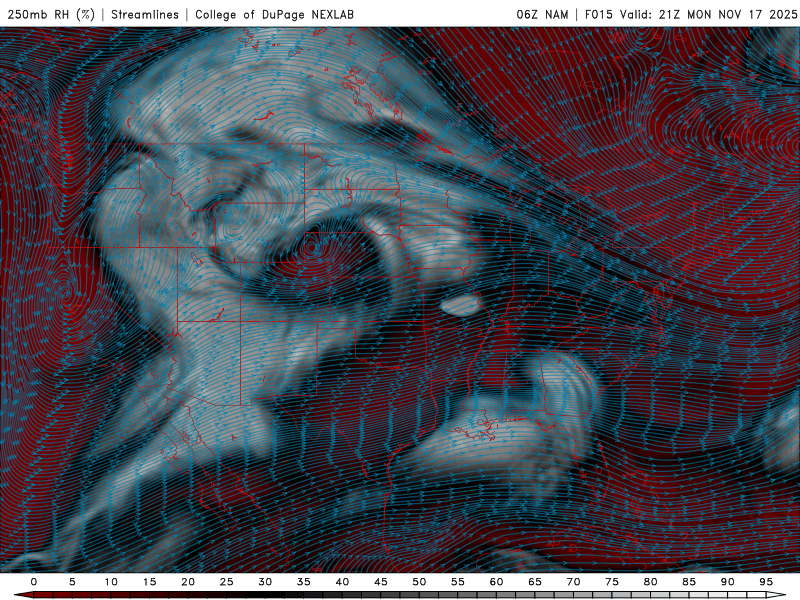Click the 70 label on color scale
The width and height of the screenshot is (800, 600).
(x=573, y=582)
